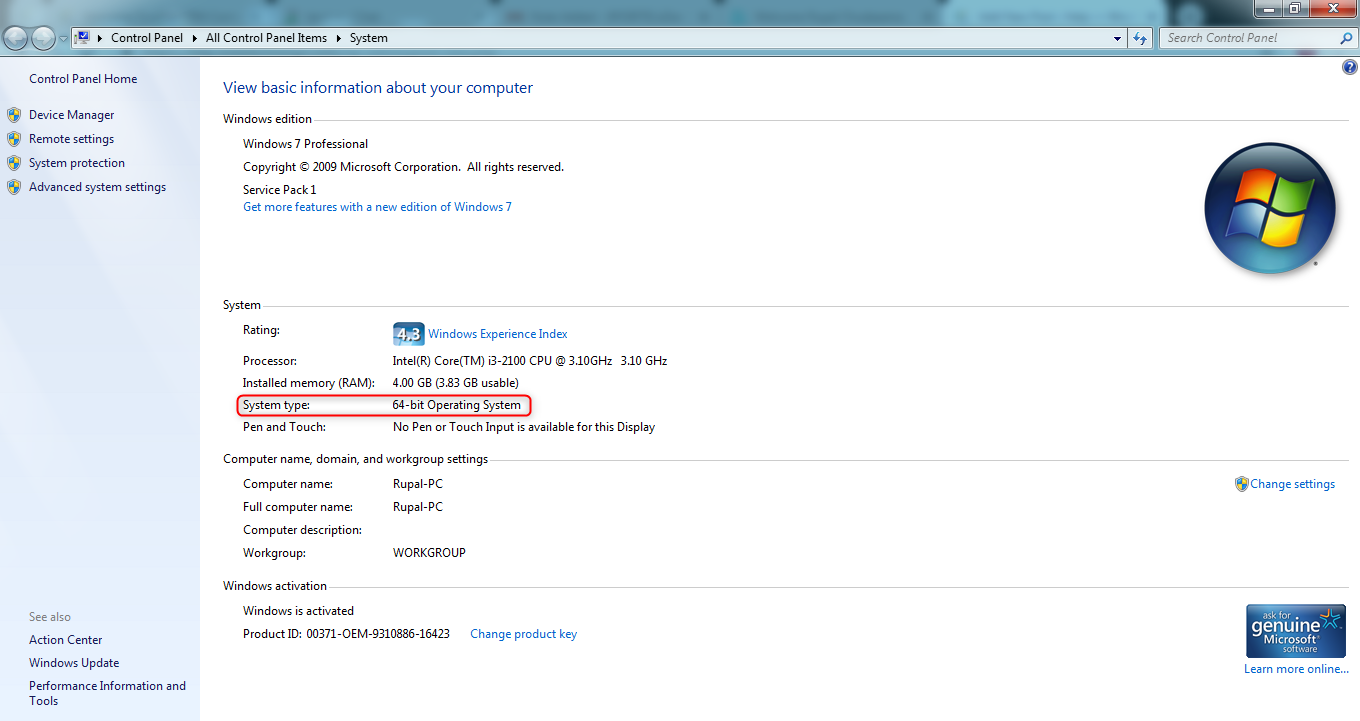The height and width of the screenshot is (721, 1360).
Task: Select Control Panel breadcrumb in address bar
Action: pos(147,38)
